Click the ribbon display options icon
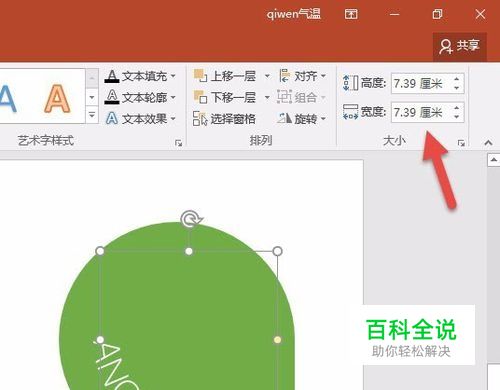The width and height of the screenshot is (500, 390). [x=351, y=14]
